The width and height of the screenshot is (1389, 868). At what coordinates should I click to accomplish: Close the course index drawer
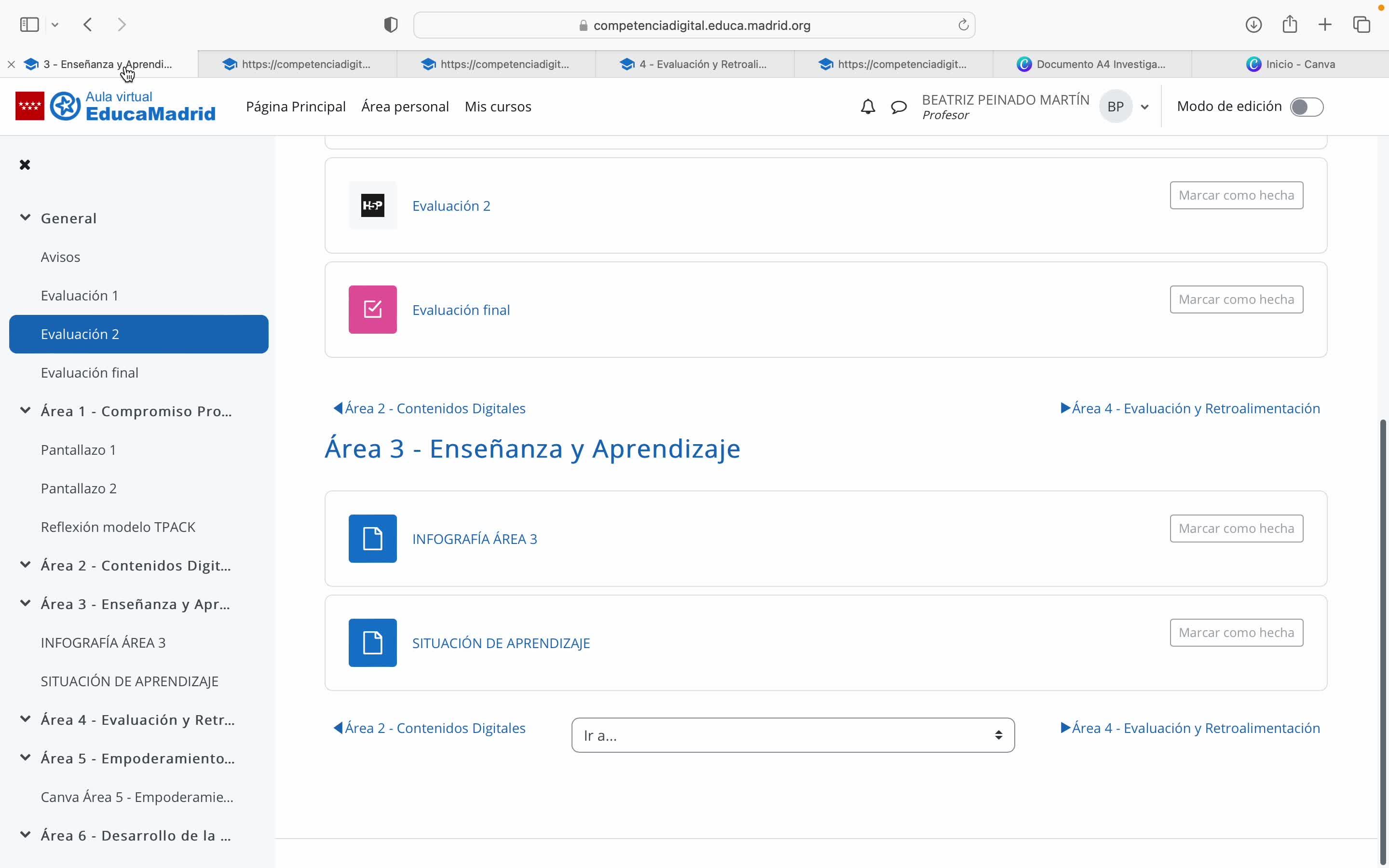pyautogui.click(x=25, y=165)
